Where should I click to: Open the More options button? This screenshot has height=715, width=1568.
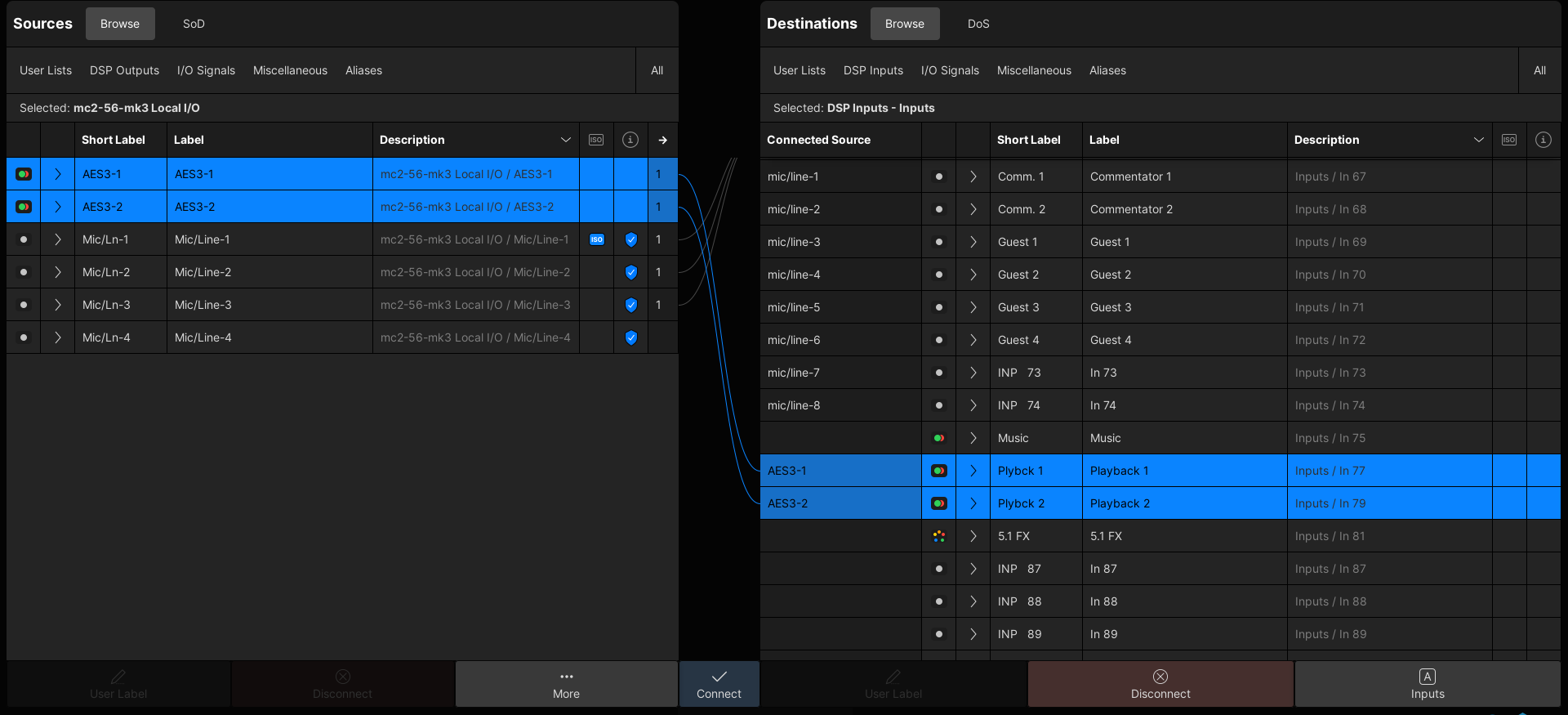click(566, 684)
